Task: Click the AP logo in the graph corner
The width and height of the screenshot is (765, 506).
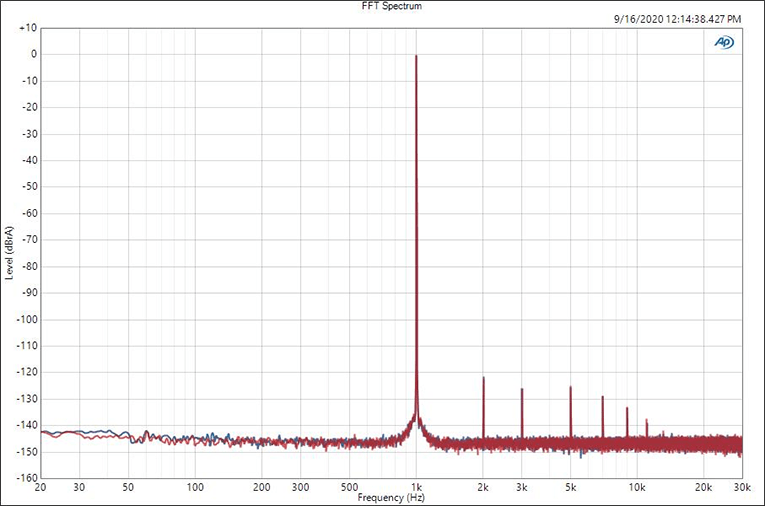Action: coord(722,42)
